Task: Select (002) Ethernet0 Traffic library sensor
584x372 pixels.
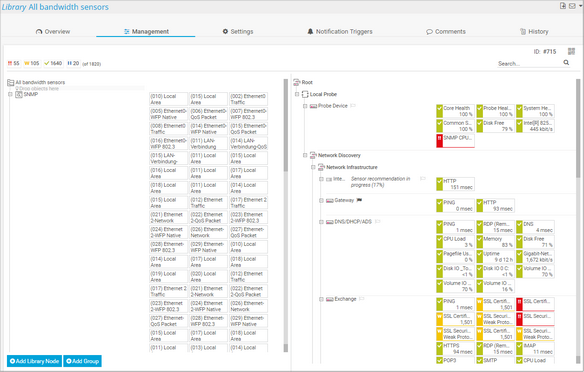Action: pyautogui.click(x=248, y=99)
